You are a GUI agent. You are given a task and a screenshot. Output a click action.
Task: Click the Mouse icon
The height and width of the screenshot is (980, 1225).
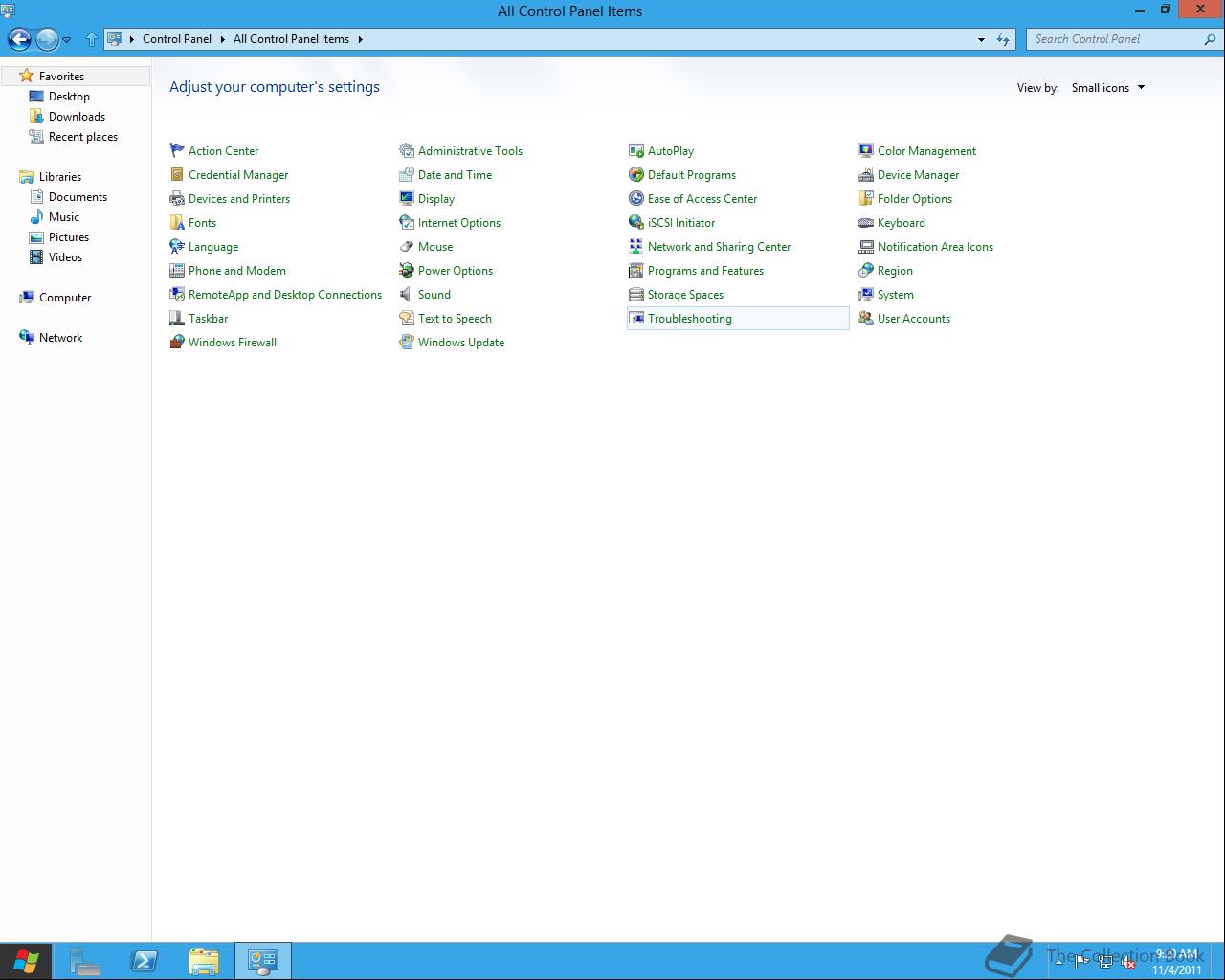pyautogui.click(x=407, y=246)
